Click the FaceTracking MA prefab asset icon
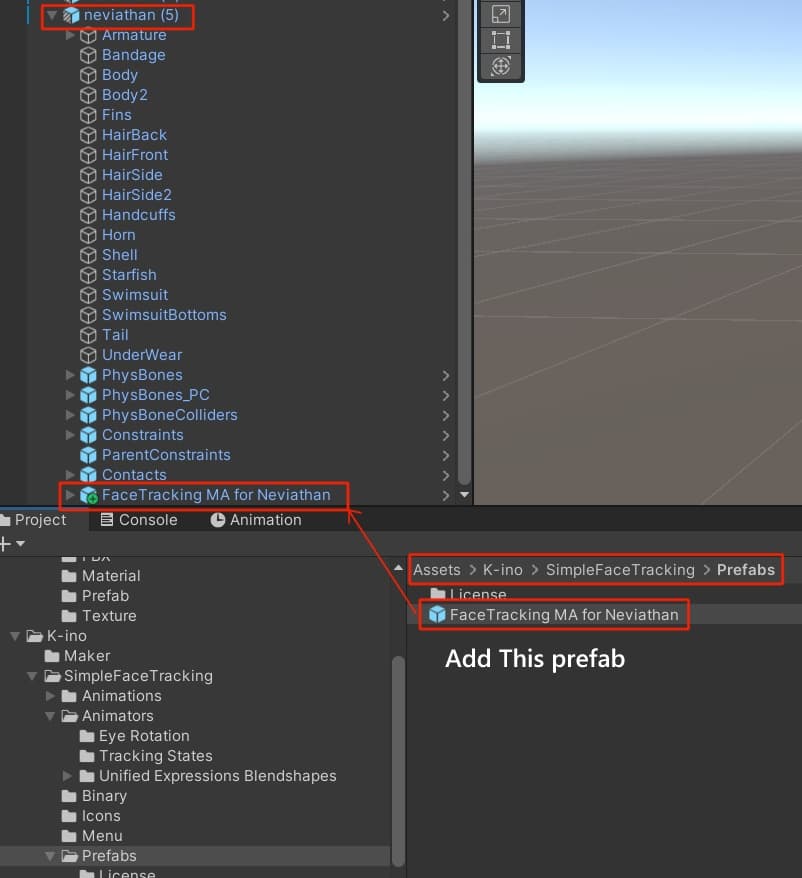The image size is (802, 878). (x=437, y=614)
